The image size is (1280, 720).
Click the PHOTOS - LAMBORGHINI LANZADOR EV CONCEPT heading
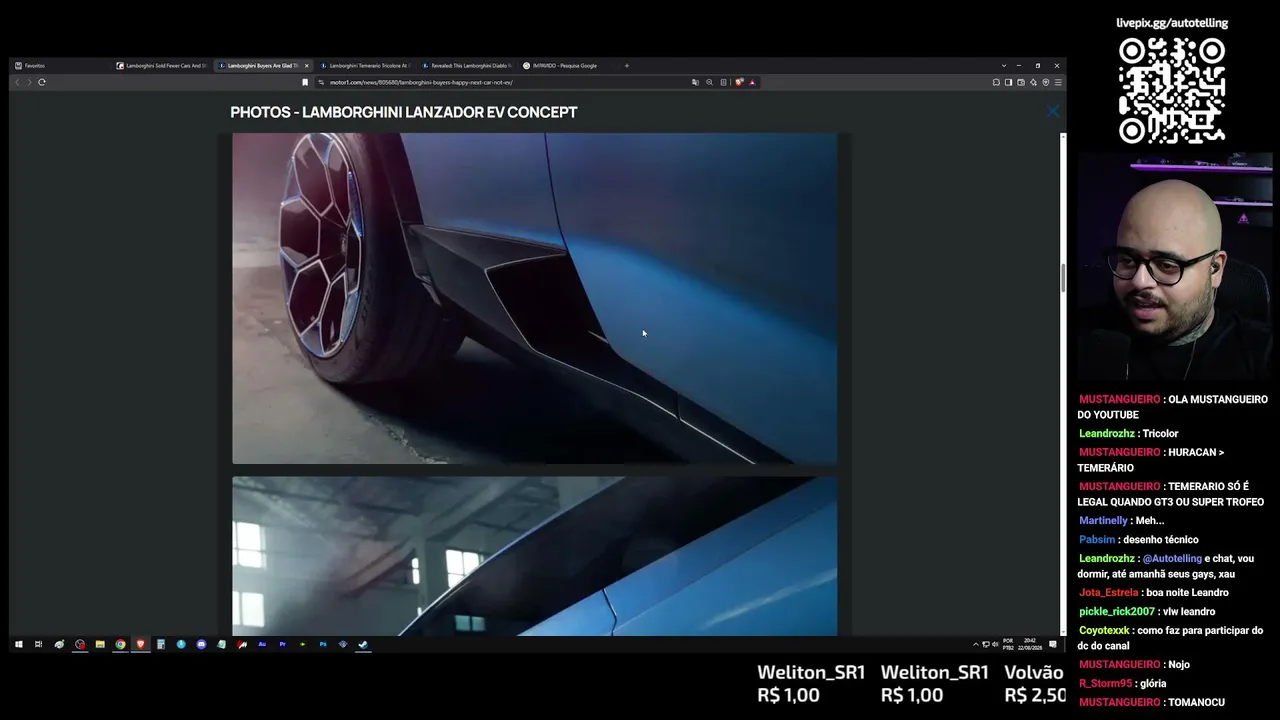tap(404, 112)
